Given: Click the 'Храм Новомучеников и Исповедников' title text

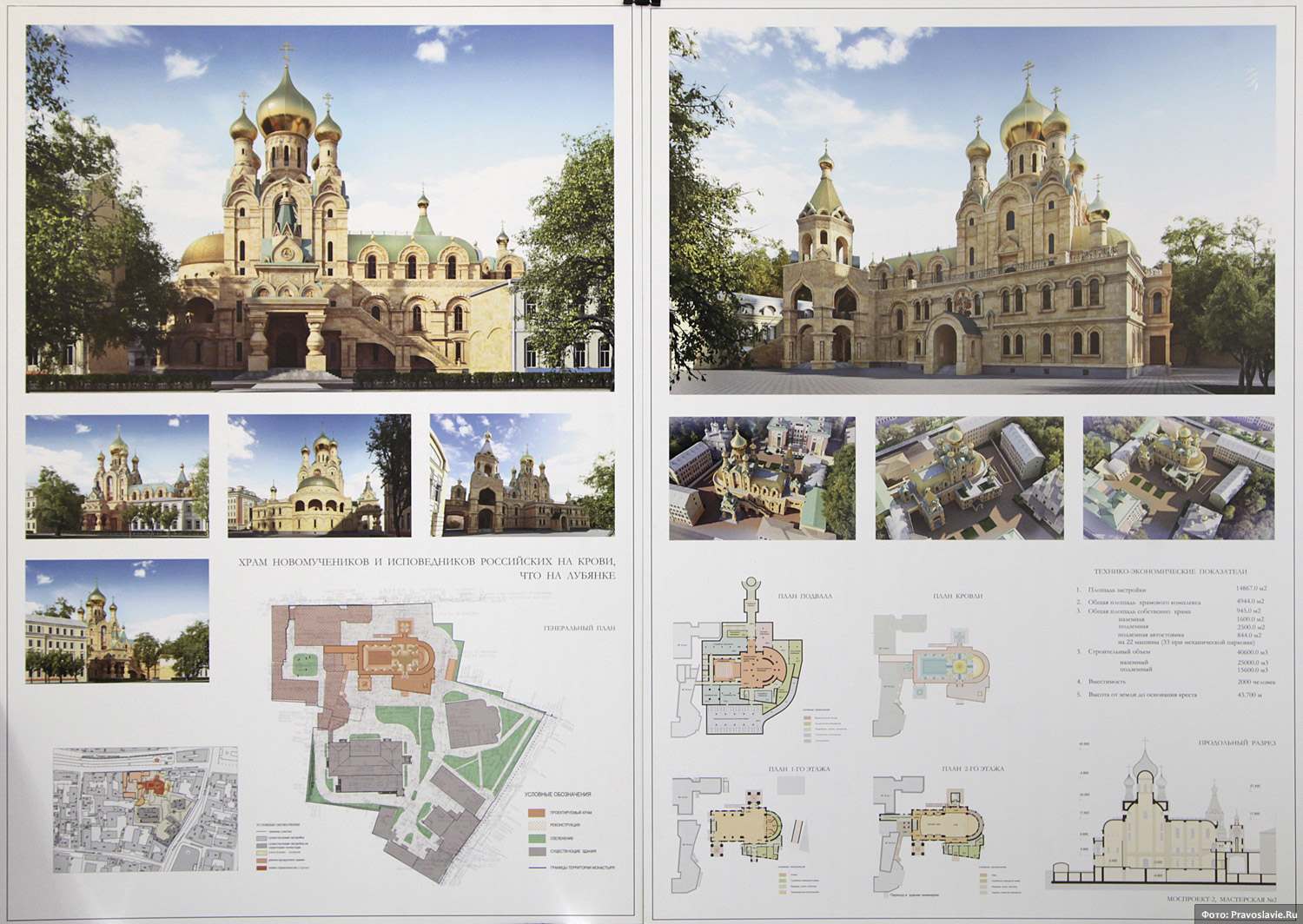Looking at the screenshot, I should coord(427,569).
